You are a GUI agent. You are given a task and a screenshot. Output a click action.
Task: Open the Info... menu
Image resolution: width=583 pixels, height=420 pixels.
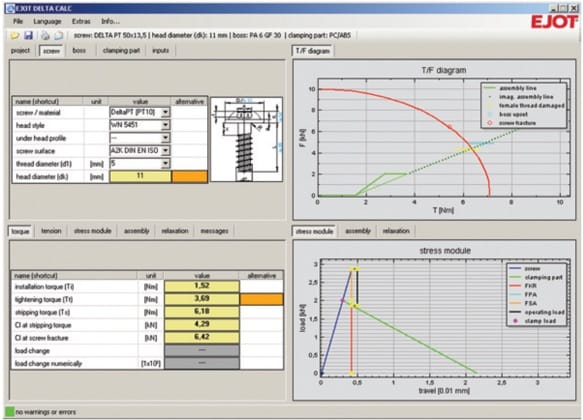tap(110, 22)
